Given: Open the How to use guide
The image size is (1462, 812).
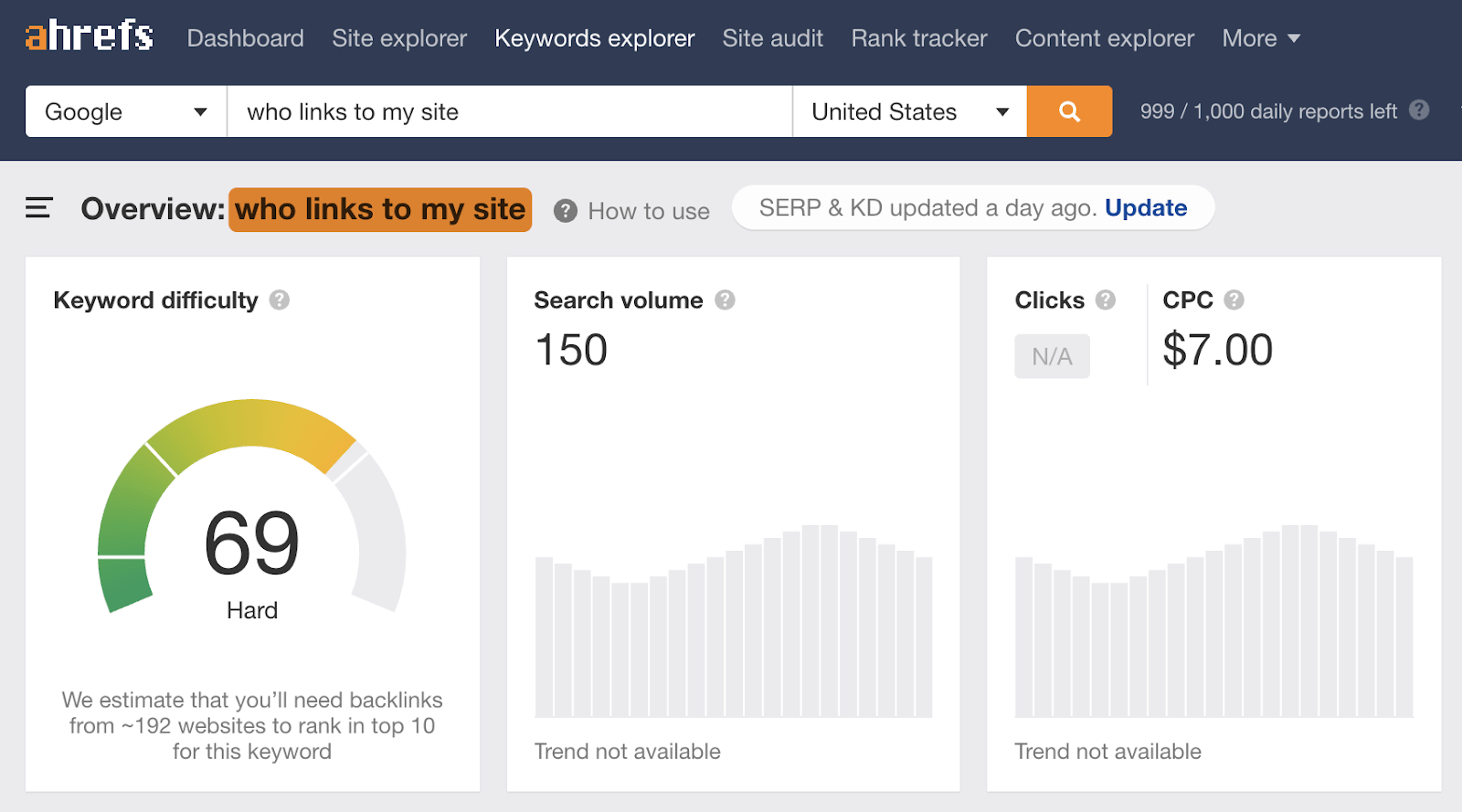Looking at the screenshot, I should coord(632,211).
